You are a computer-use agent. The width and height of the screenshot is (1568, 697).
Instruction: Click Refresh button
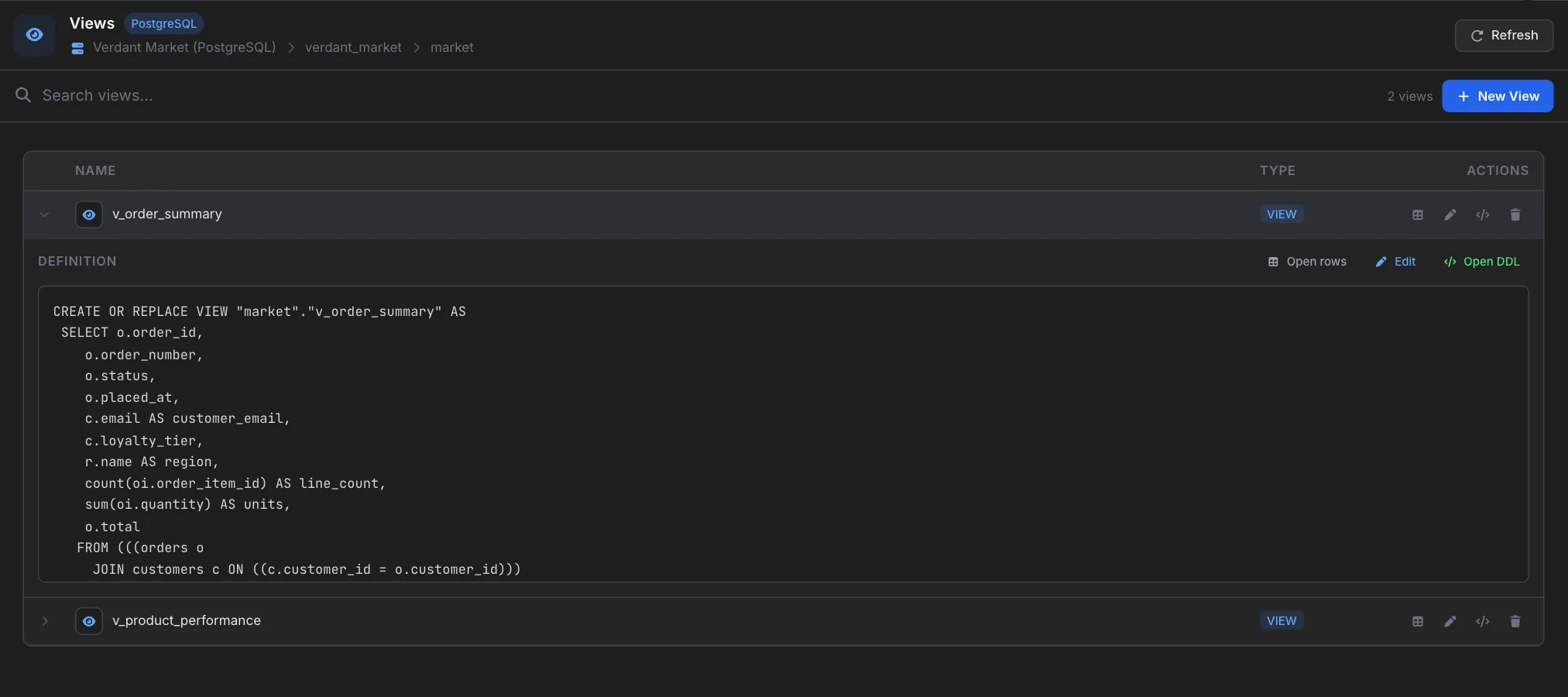(1504, 36)
